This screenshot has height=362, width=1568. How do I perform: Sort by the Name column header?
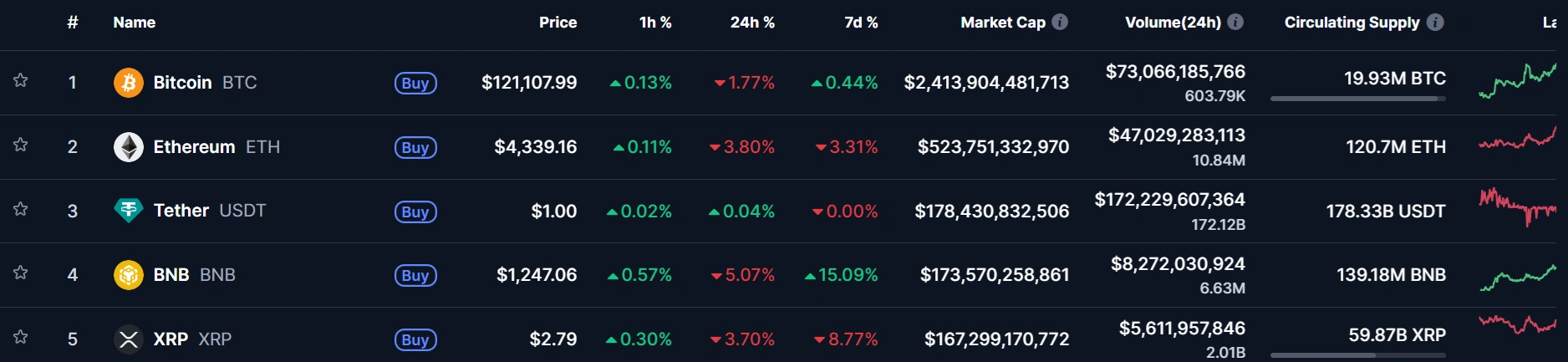[135, 23]
